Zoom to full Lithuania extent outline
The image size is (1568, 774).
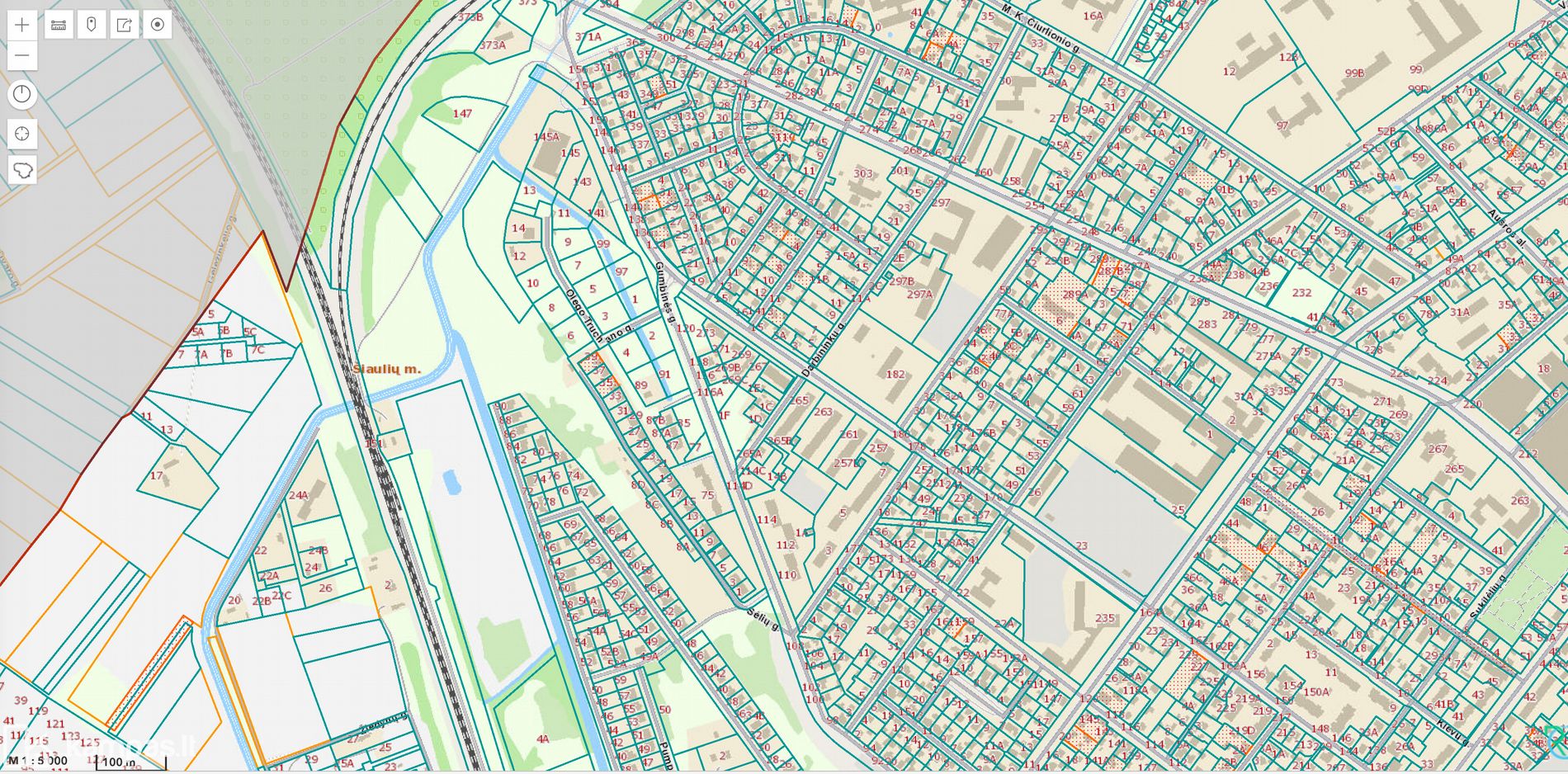[22, 171]
